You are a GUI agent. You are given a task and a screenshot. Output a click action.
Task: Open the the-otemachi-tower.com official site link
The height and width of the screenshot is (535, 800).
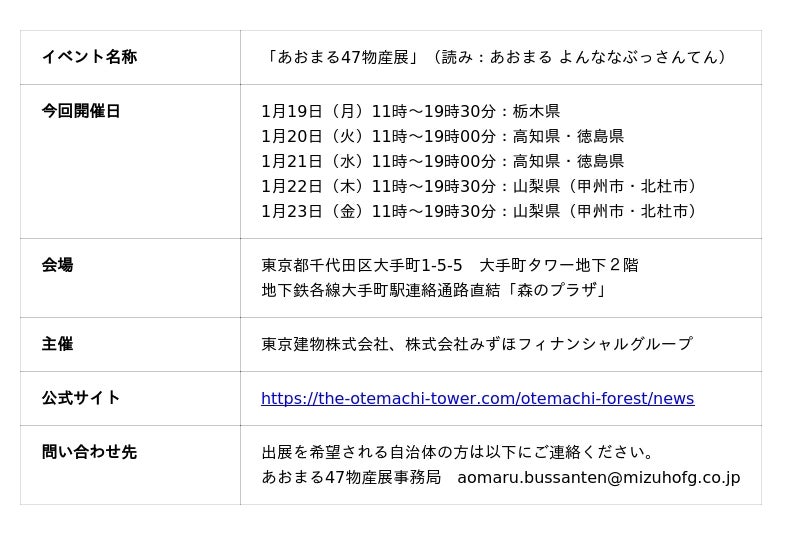477,398
